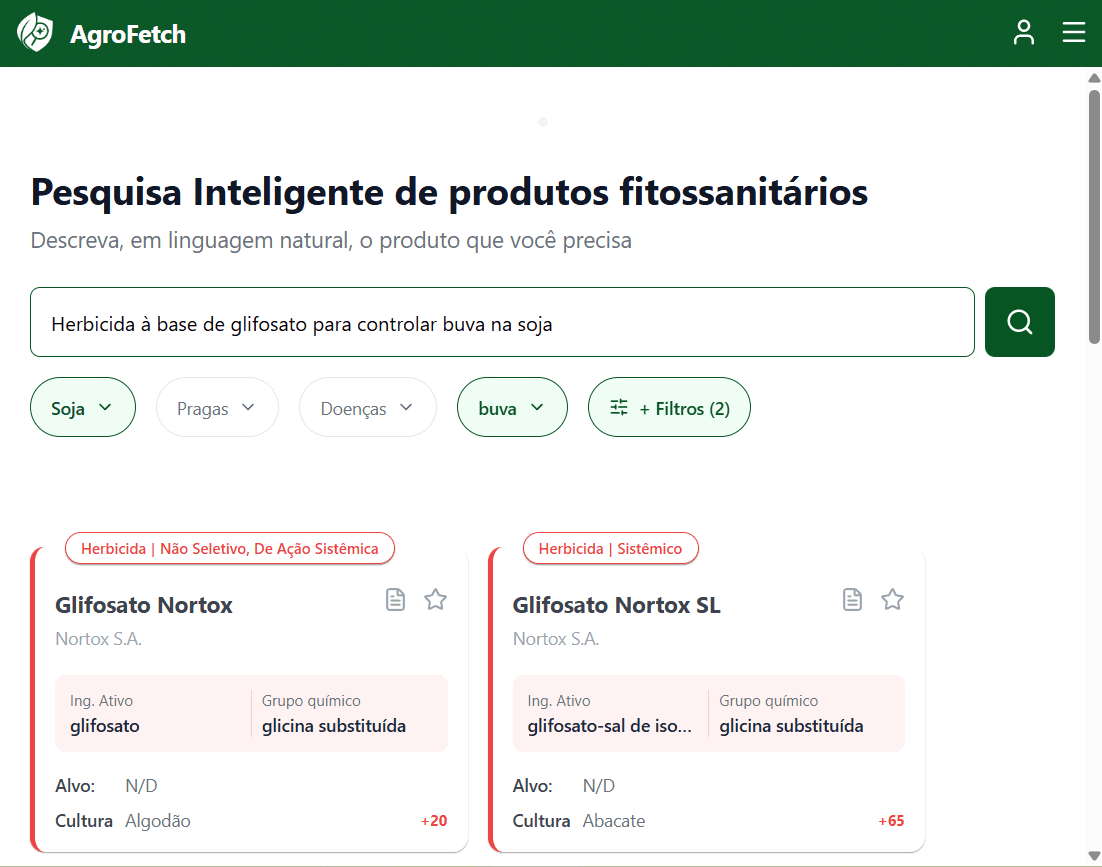This screenshot has height=867, width=1102.
Task: Open the AgroFetch hamburger menu
Action: [1073, 32]
